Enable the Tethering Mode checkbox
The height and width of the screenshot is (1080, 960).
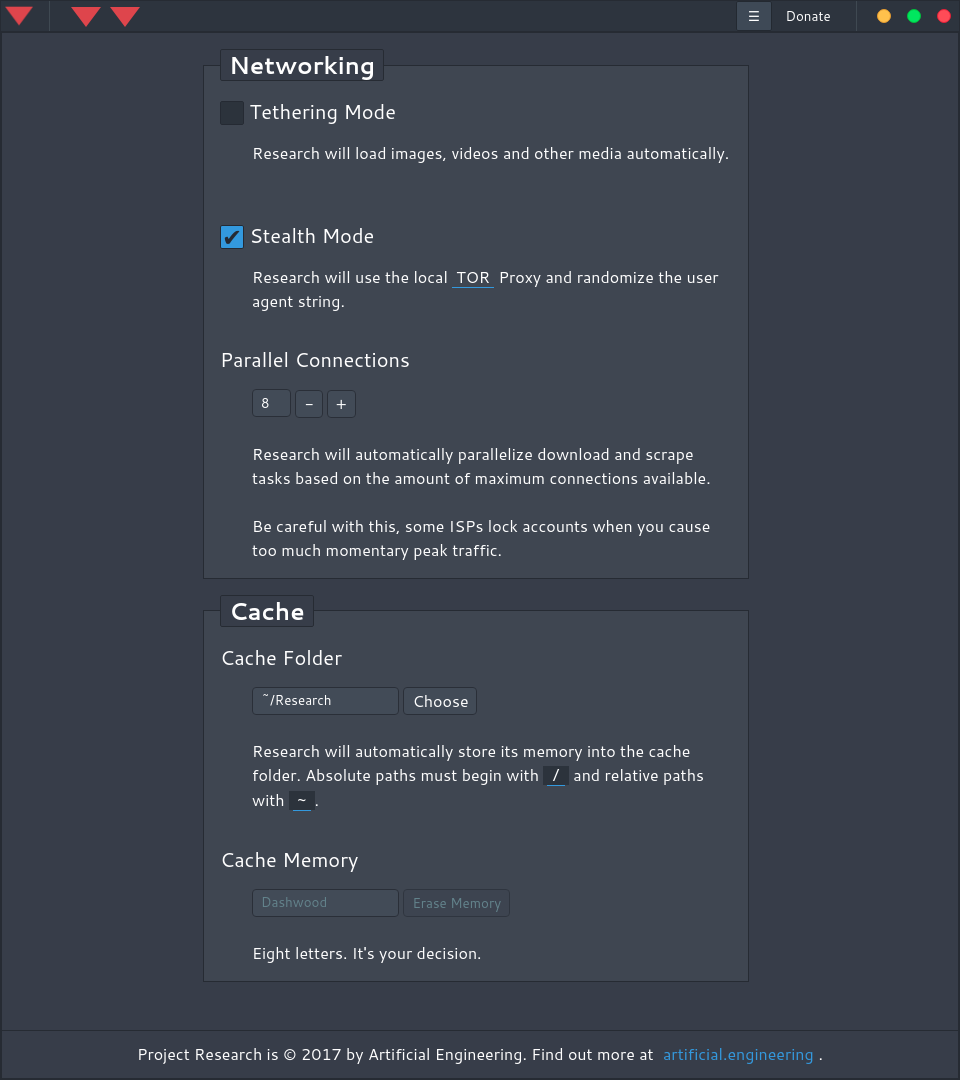232,113
